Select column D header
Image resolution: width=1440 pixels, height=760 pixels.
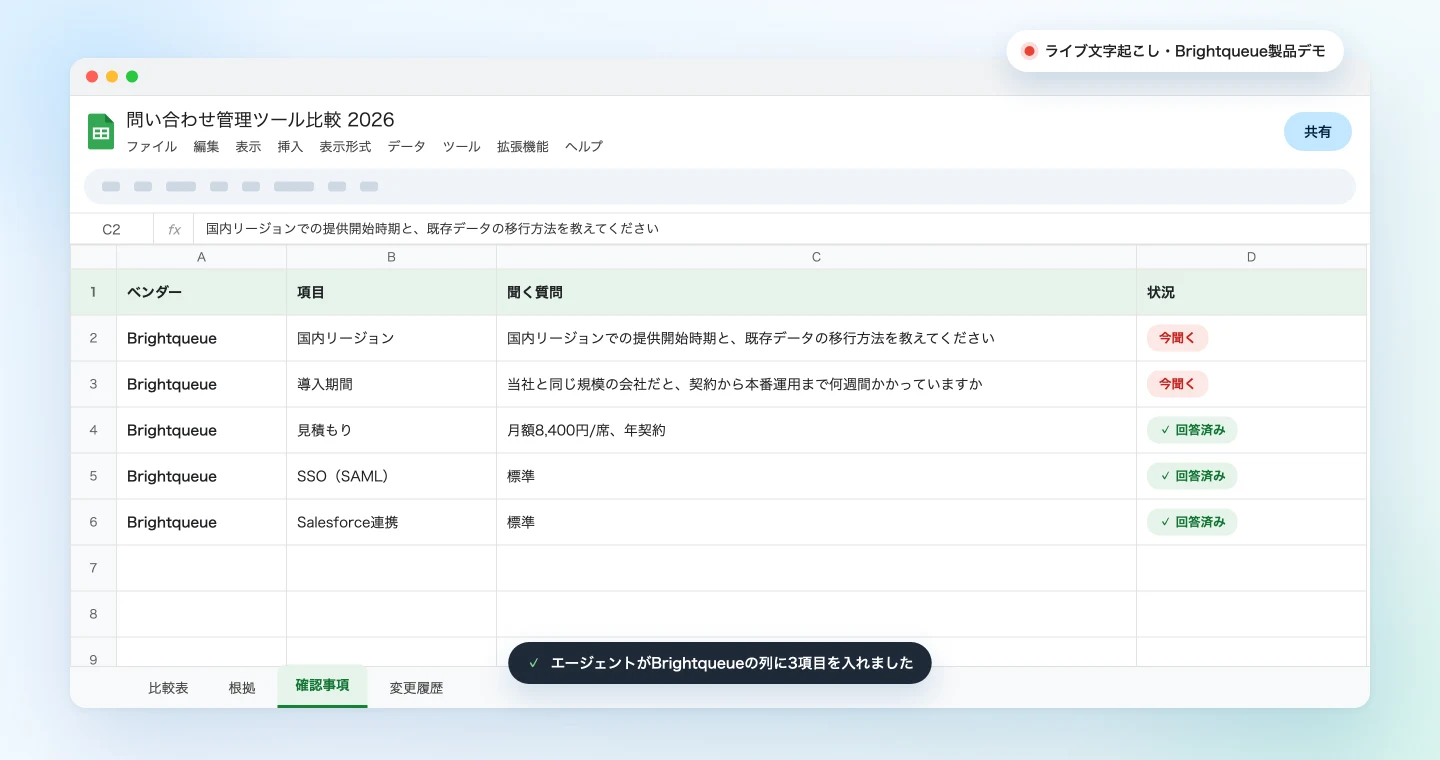tap(1251, 257)
